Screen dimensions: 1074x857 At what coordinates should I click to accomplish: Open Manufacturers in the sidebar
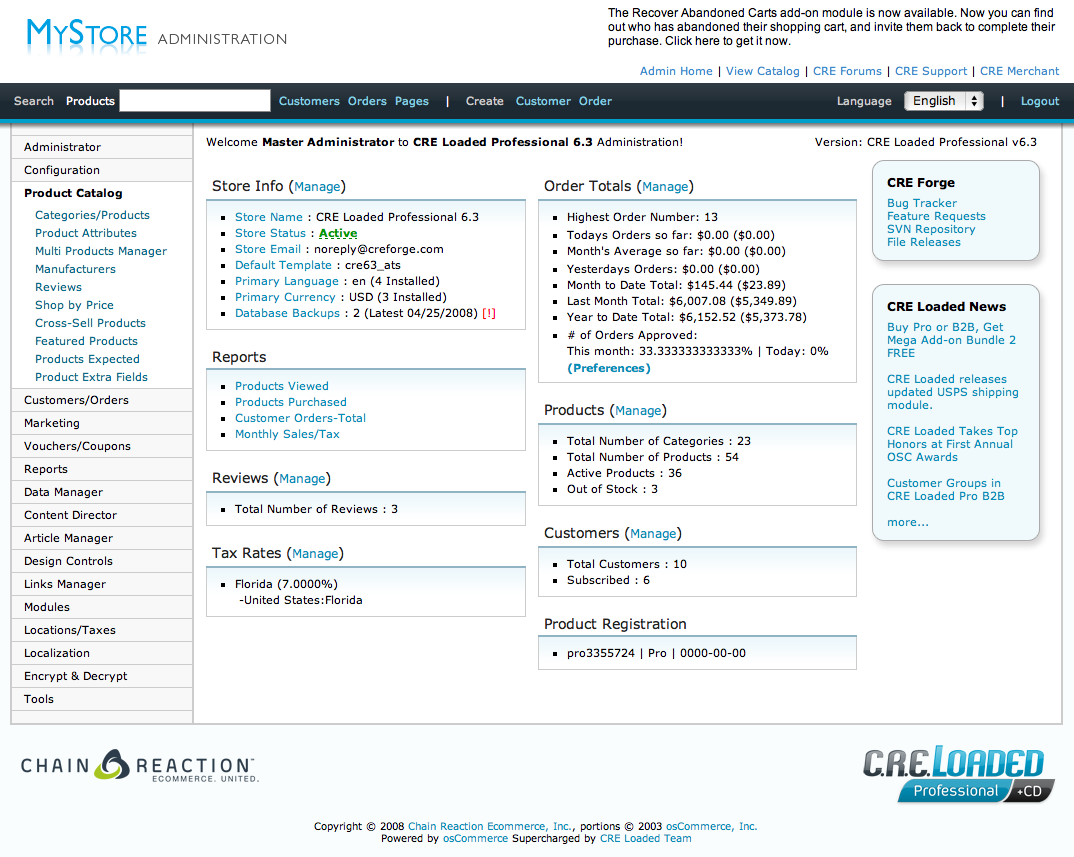click(75, 269)
